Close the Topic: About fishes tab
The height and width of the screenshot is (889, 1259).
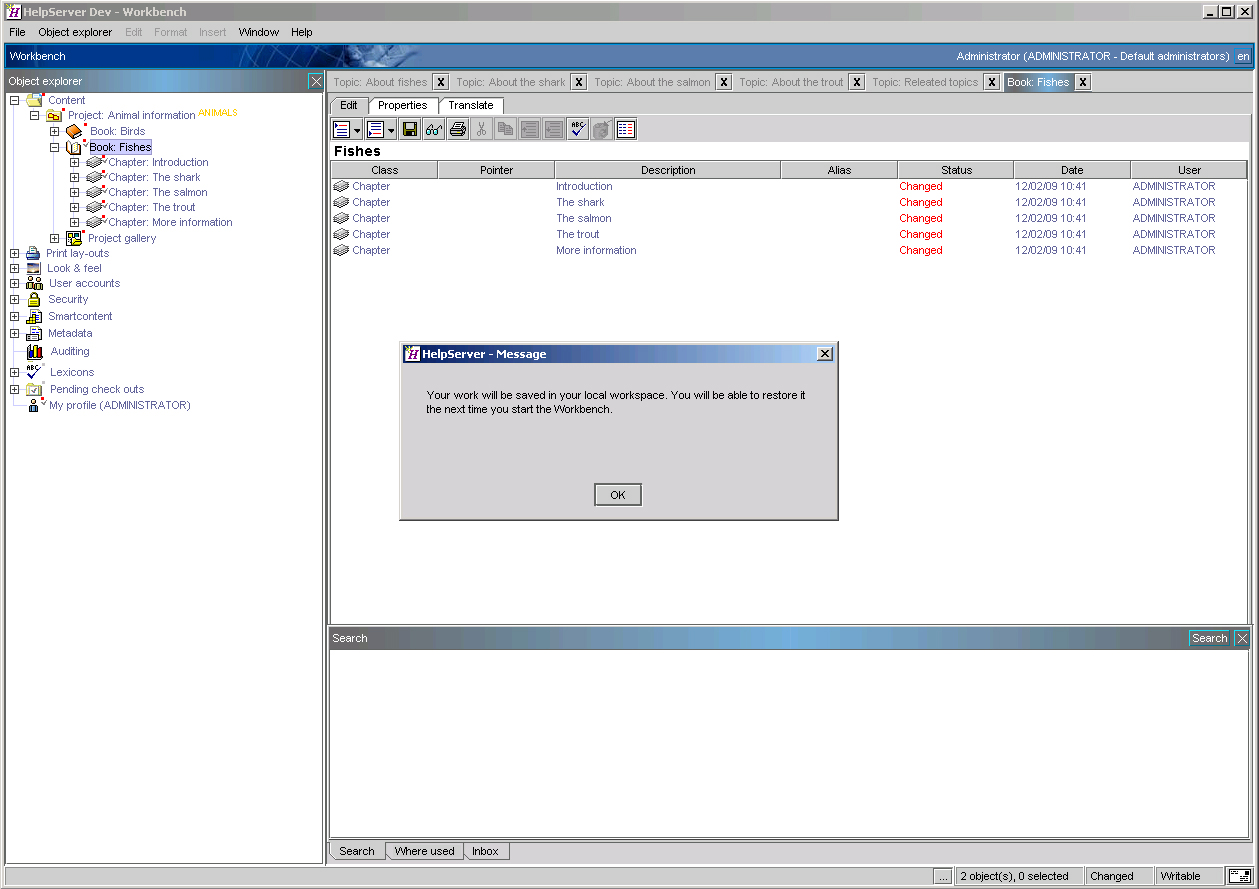[440, 82]
